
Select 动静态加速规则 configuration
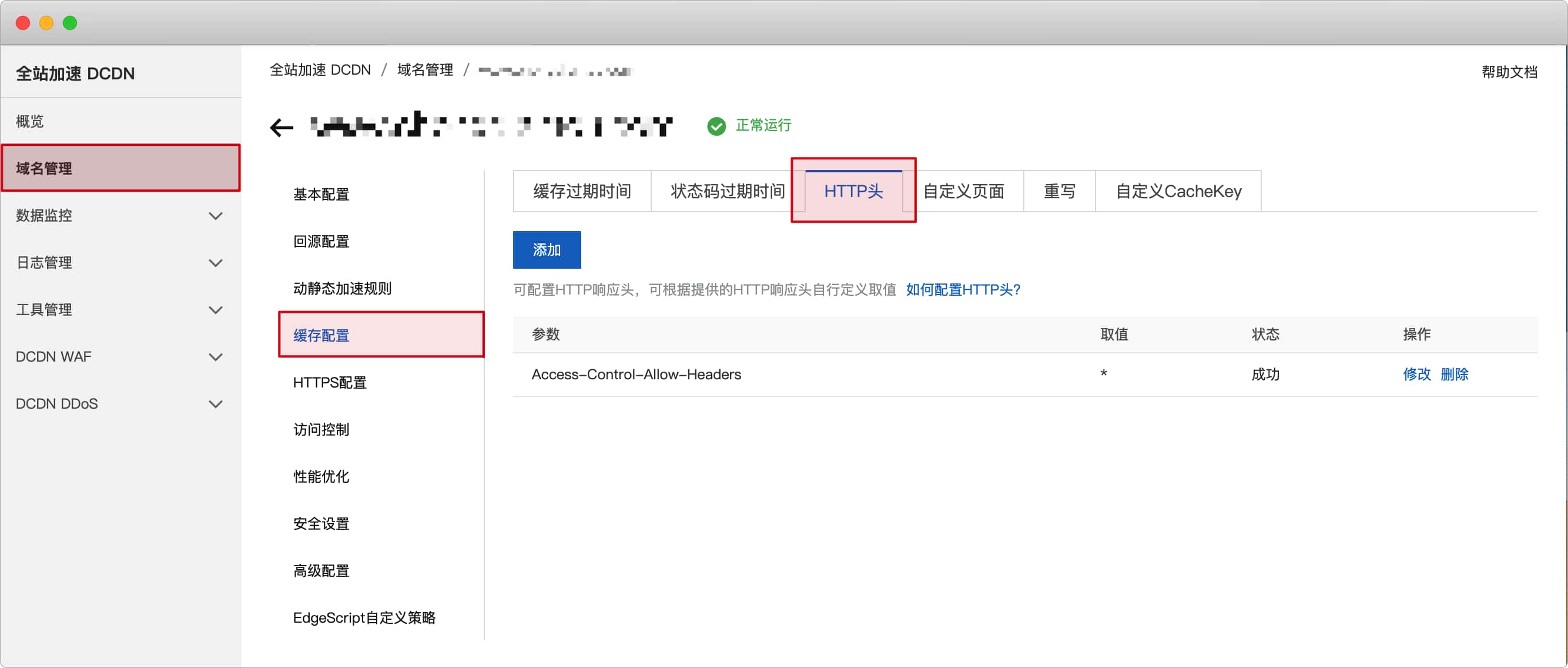coord(342,288)
